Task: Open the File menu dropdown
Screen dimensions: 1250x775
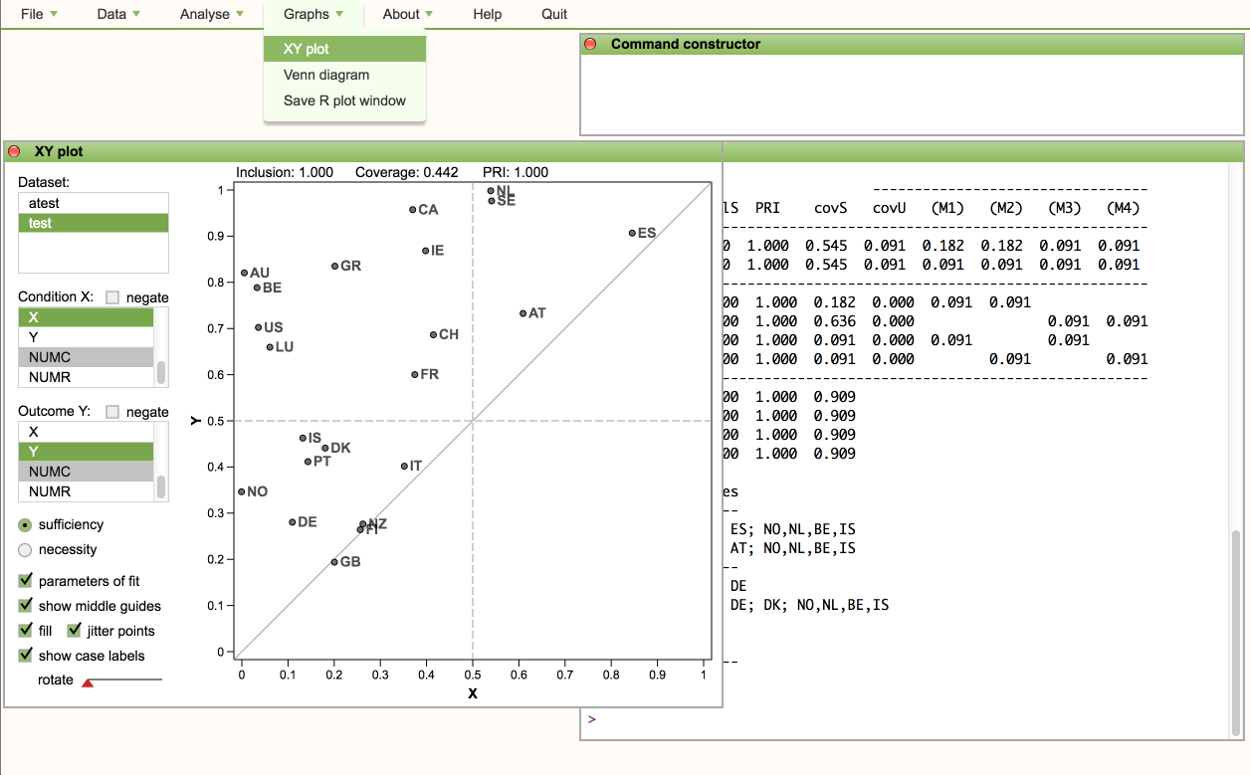Action: pos(39,14)
